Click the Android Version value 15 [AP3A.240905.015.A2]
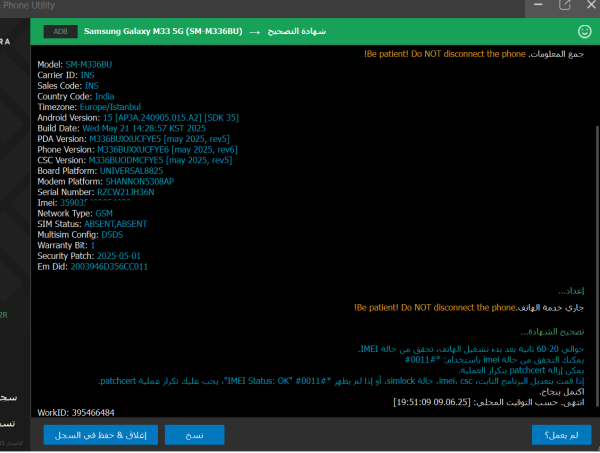 tap(152, 118)
